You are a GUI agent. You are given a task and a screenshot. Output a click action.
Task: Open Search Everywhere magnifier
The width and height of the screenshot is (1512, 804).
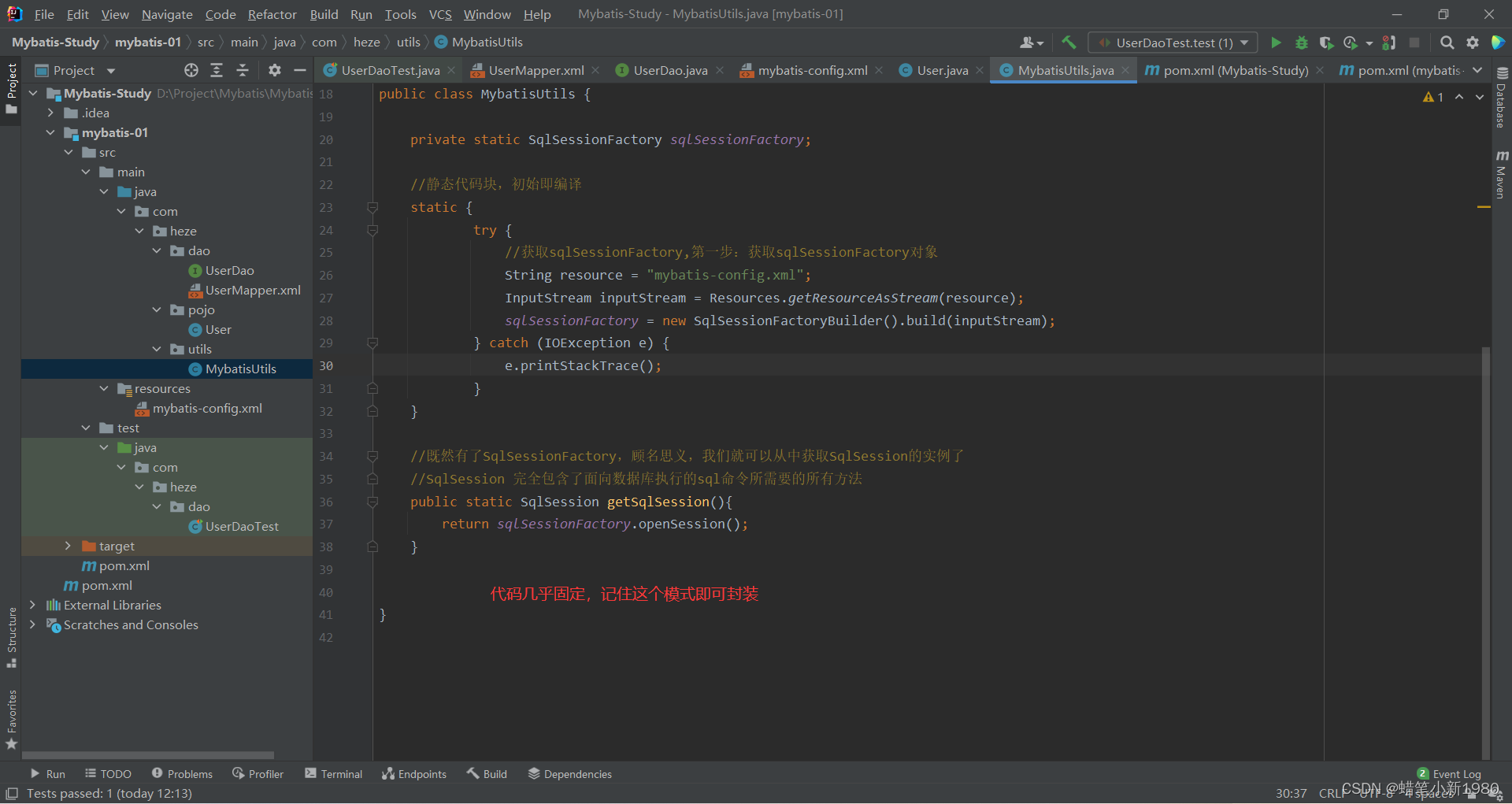[x=1447, y=43]
